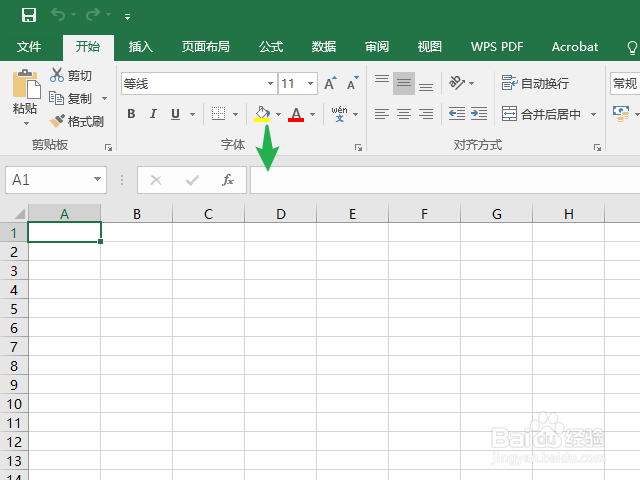Open the font name dropdown 等线
Image resolution: width=640 pixels, height=480 pixels.
tap(270, 84)
